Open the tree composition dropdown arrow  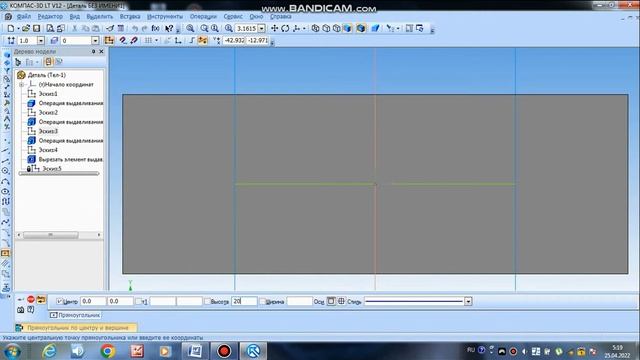tap(37, 62)
